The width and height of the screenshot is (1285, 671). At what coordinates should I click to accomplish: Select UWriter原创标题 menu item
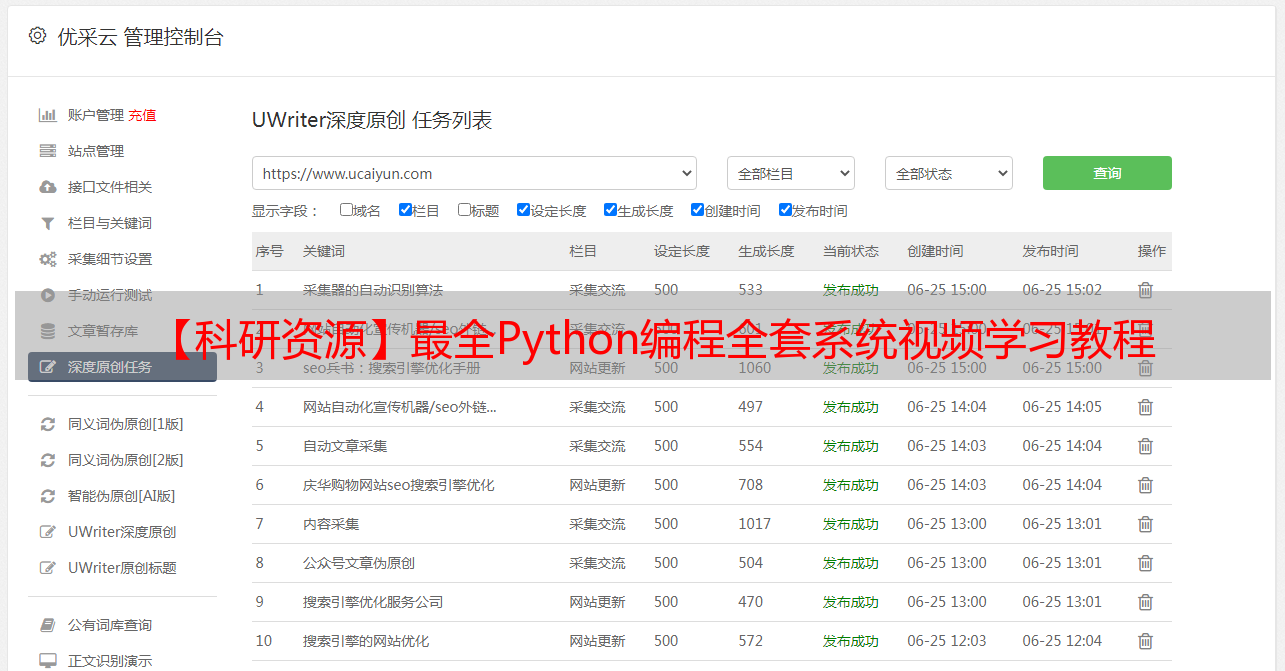coord(122,568)
